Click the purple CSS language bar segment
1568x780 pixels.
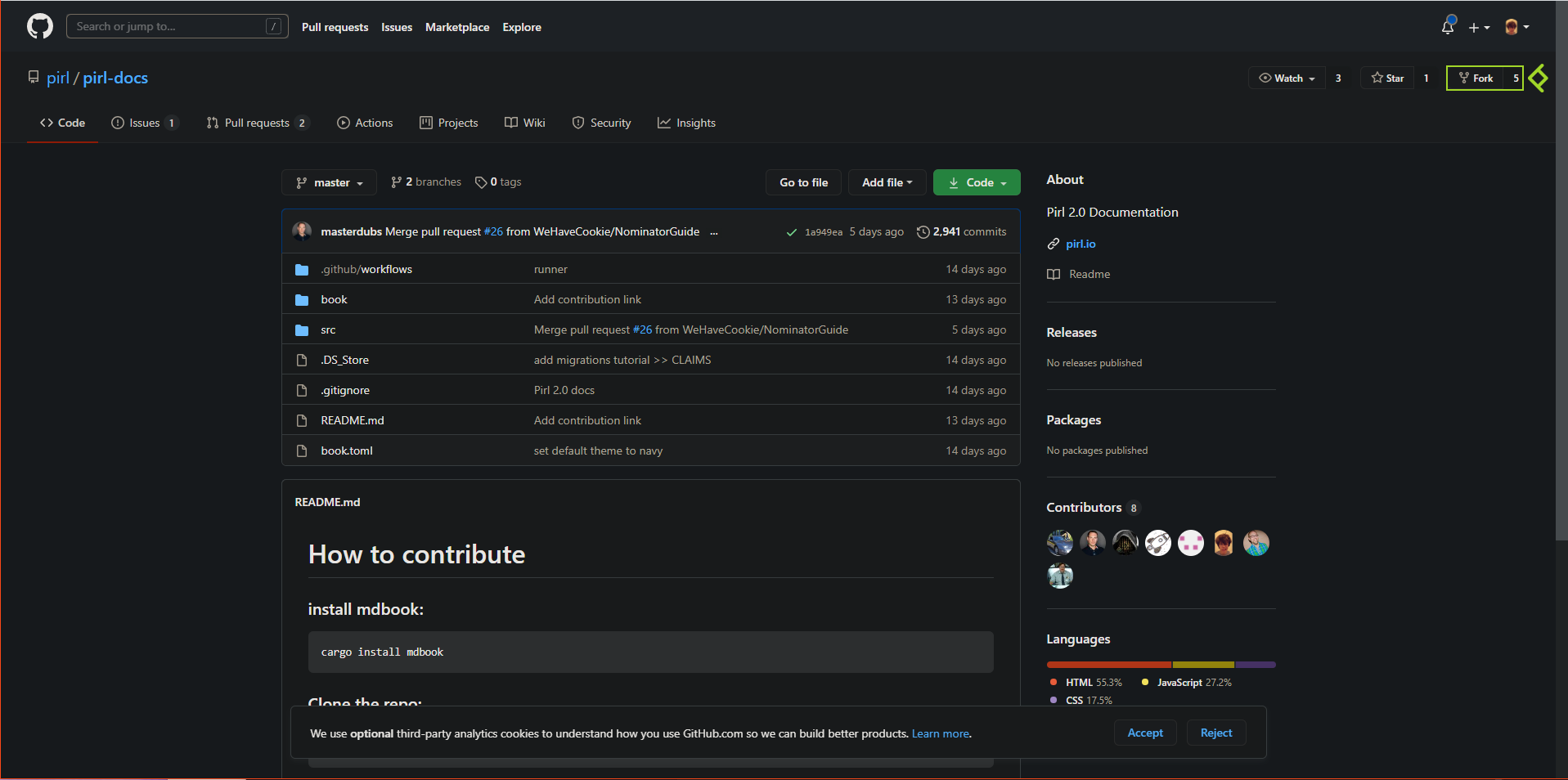pos(1256,665)
